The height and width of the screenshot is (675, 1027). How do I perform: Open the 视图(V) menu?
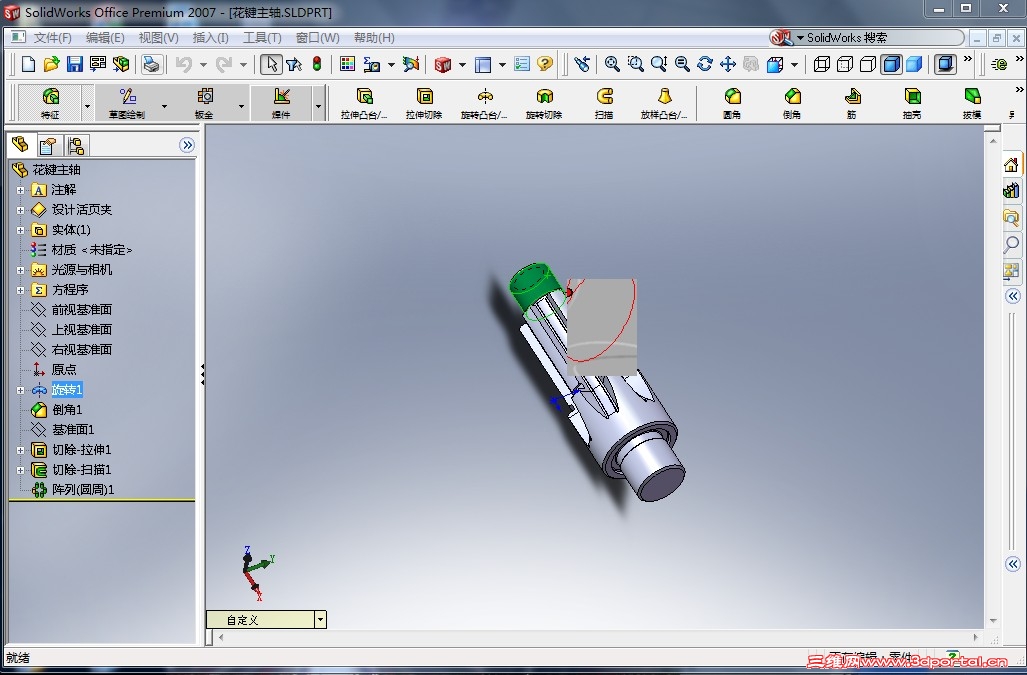point(159,38)
